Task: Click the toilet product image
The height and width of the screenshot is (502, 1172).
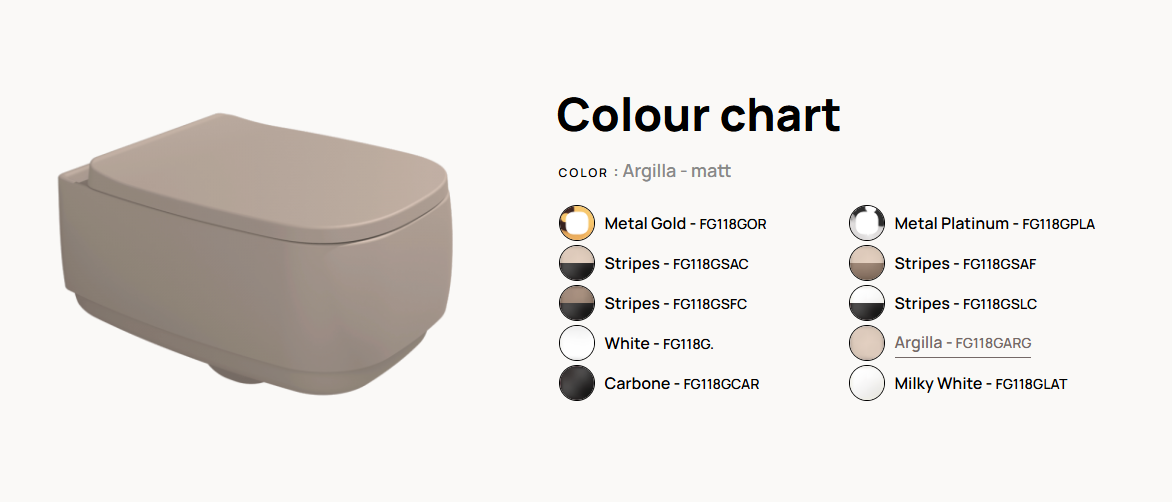Action: pos(256,252)
